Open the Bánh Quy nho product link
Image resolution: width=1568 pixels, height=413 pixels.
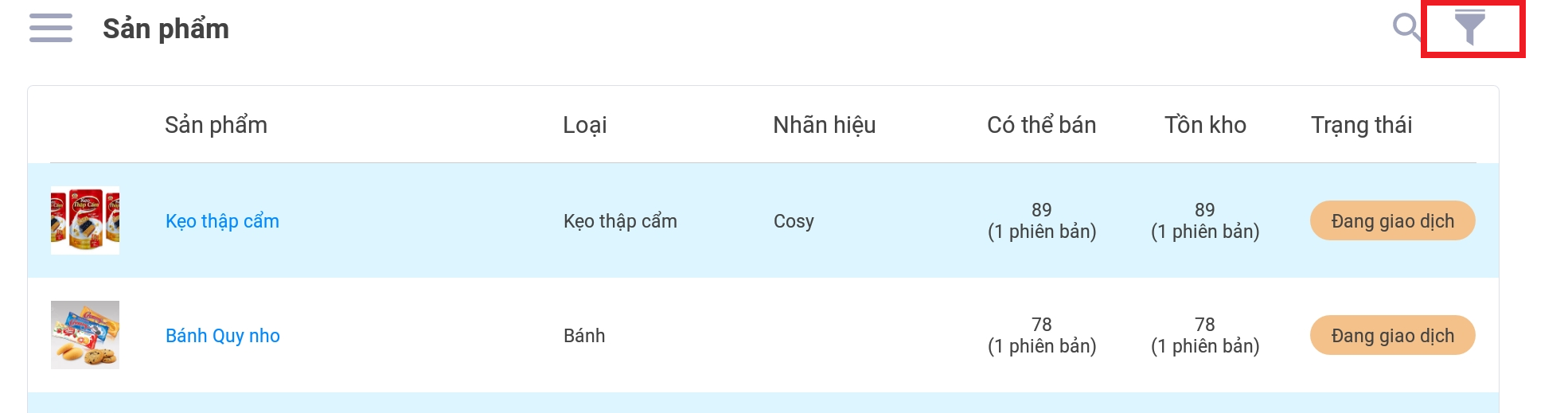tap(222, 336)
